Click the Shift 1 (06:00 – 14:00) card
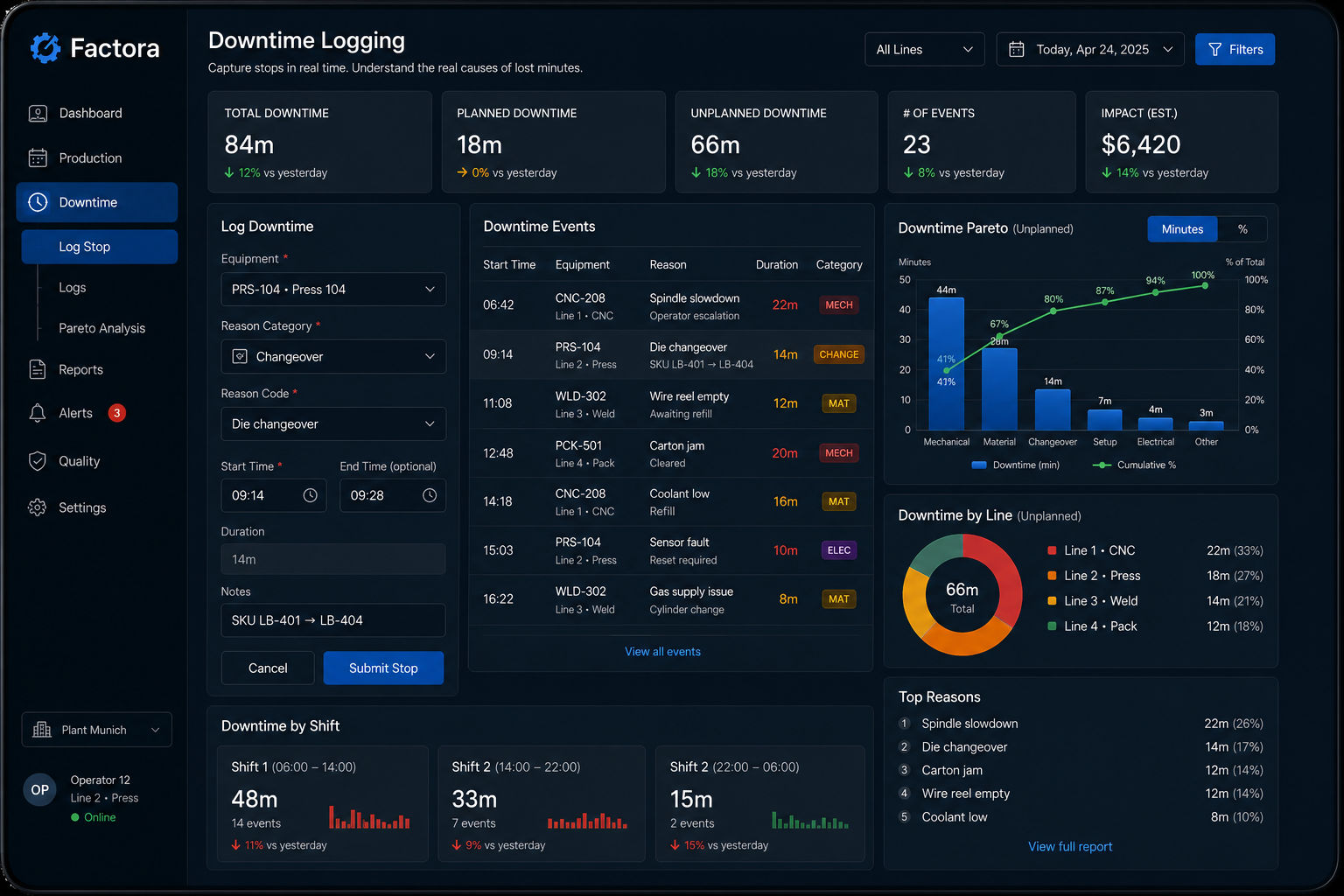Image resolution: width=1344 pixels, height=896 pixels. click(x=322, y=803)
